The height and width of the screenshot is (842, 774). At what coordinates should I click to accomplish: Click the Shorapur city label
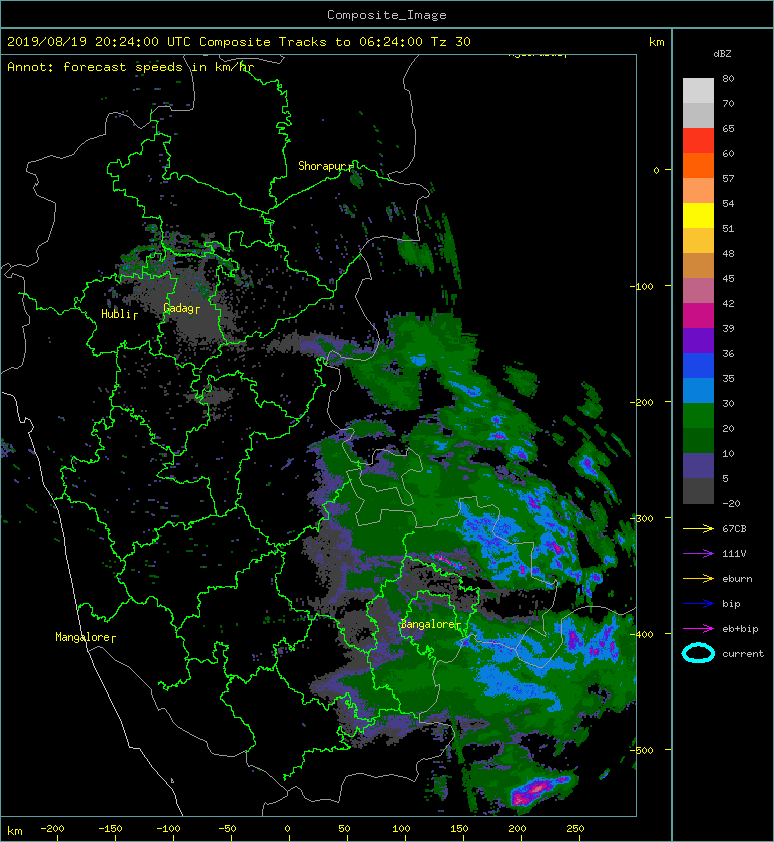pos(323,166)
